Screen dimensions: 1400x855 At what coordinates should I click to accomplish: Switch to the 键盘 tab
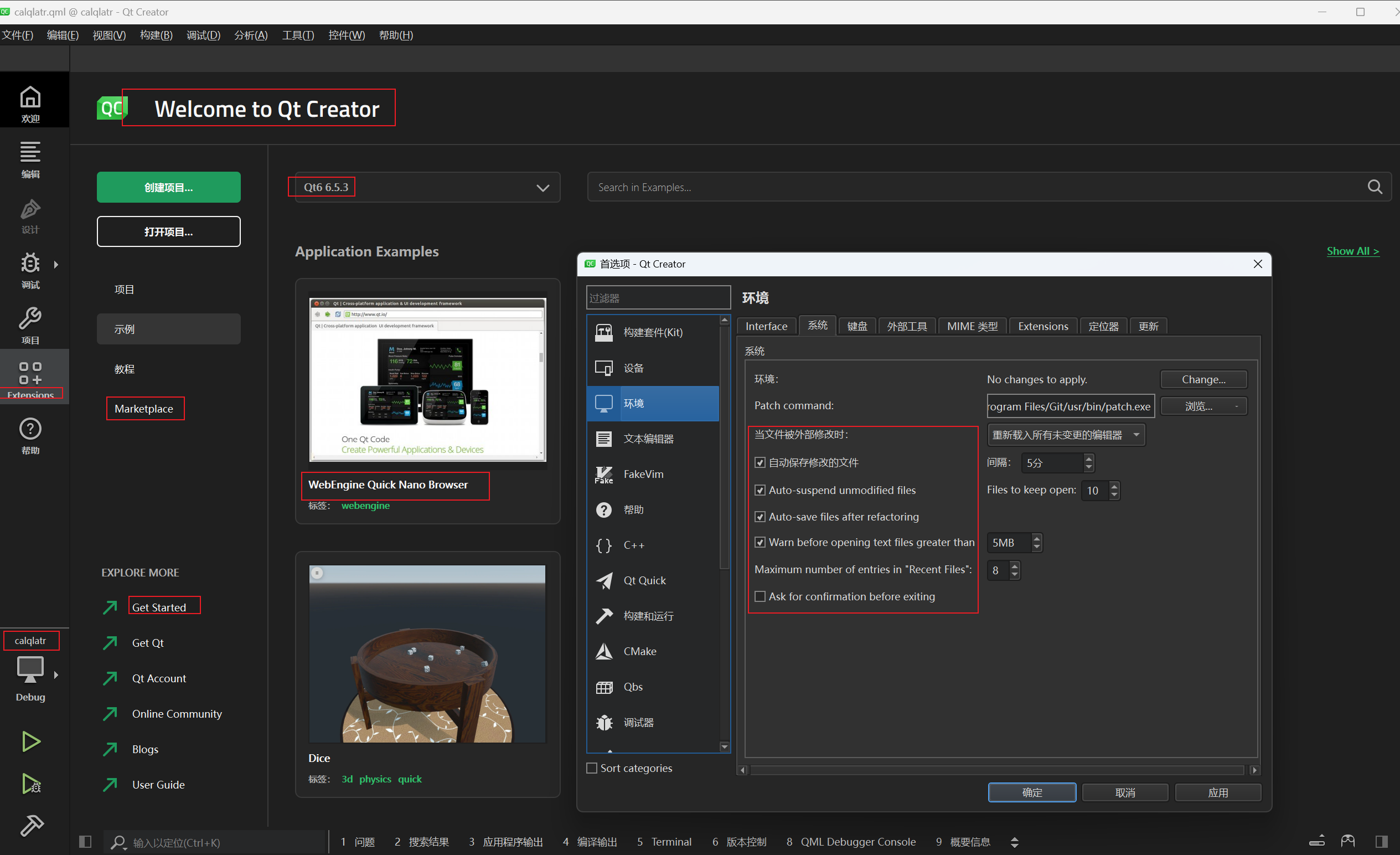click(x=857, y=326)
